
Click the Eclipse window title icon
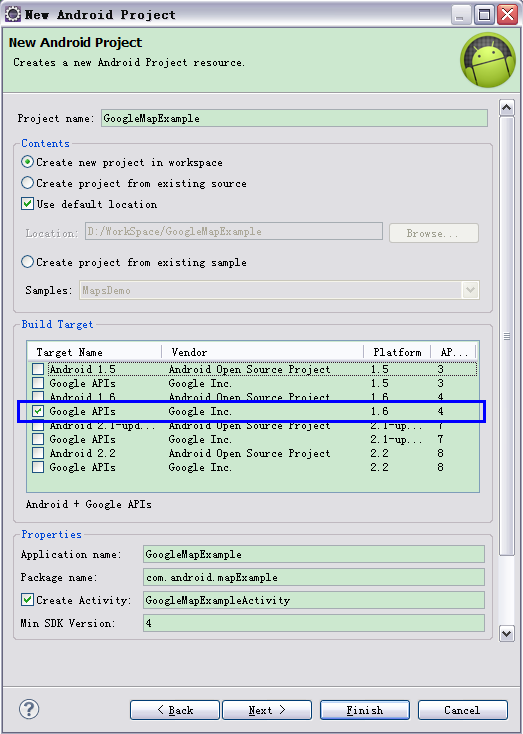(12, 14)
